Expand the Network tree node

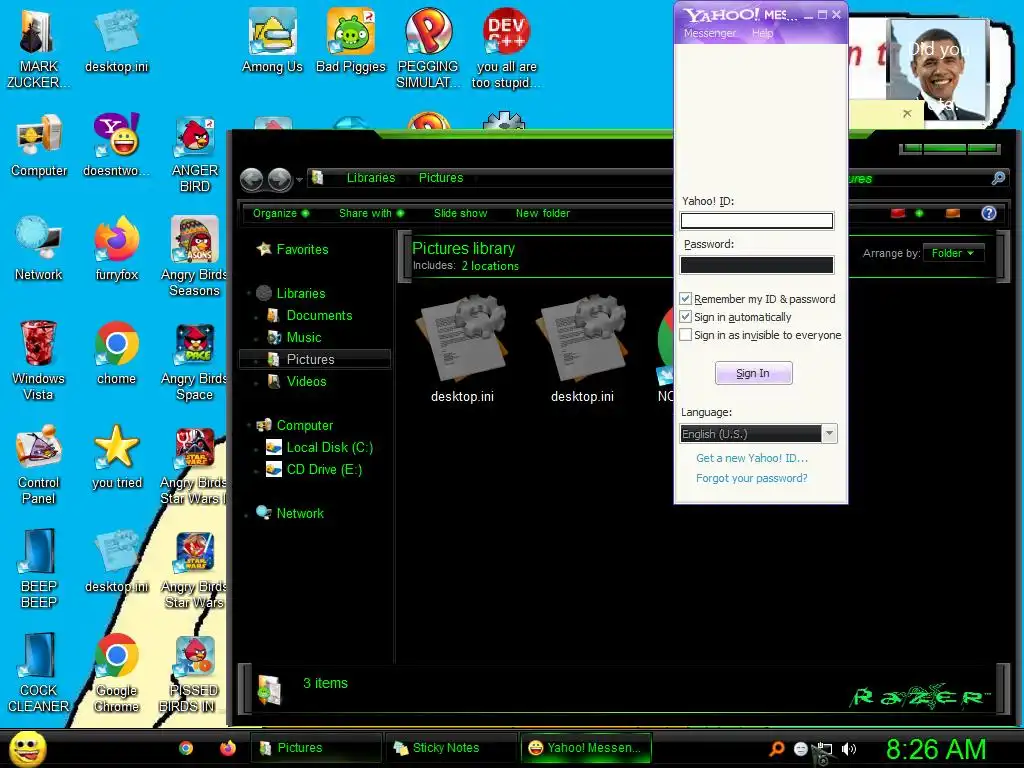point(246,514)
